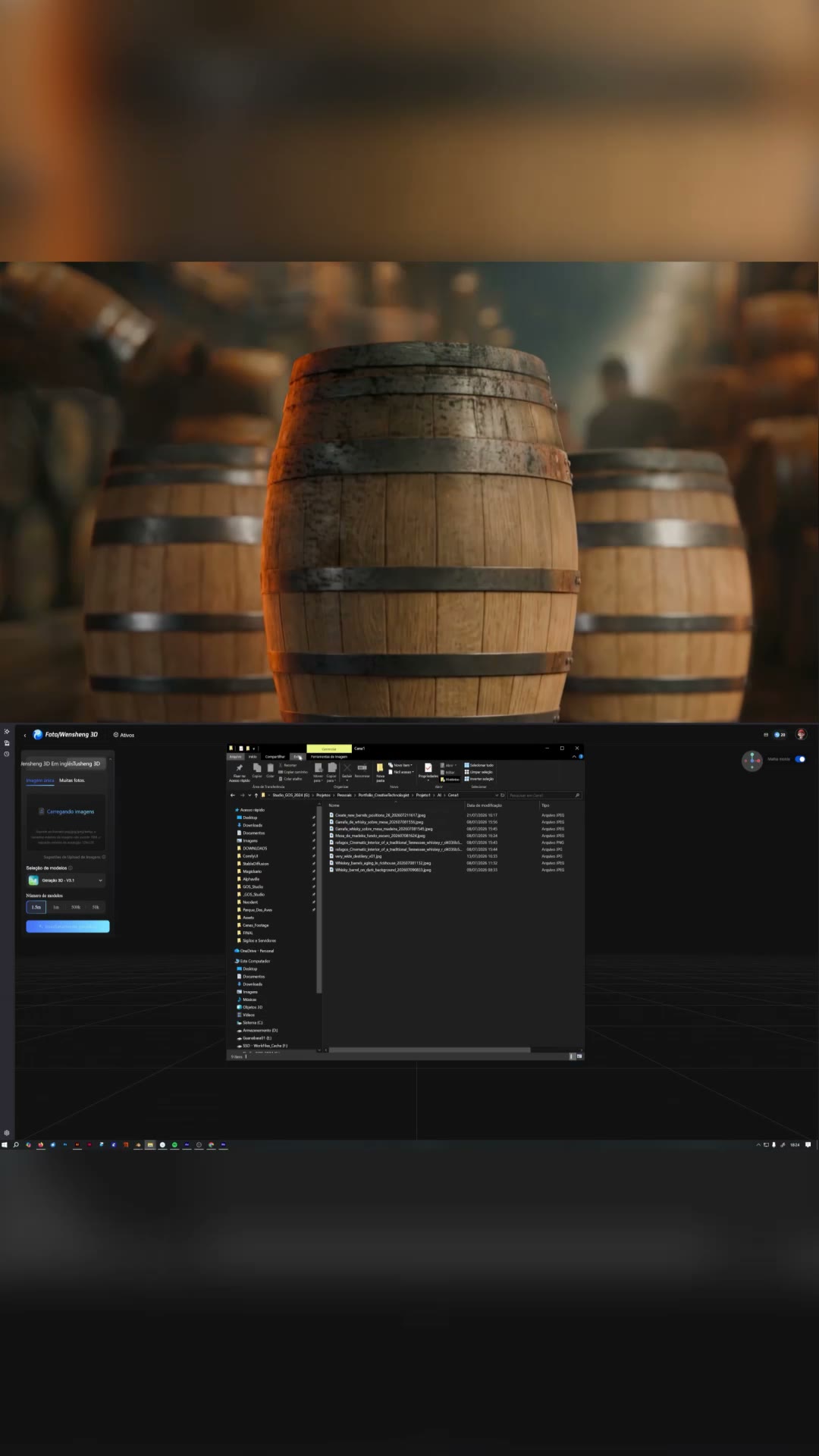The image size is (819, 1456).
Task: Click the back arrow beside Foto/Wensheng 3D logo
Action: pos(25,735)
